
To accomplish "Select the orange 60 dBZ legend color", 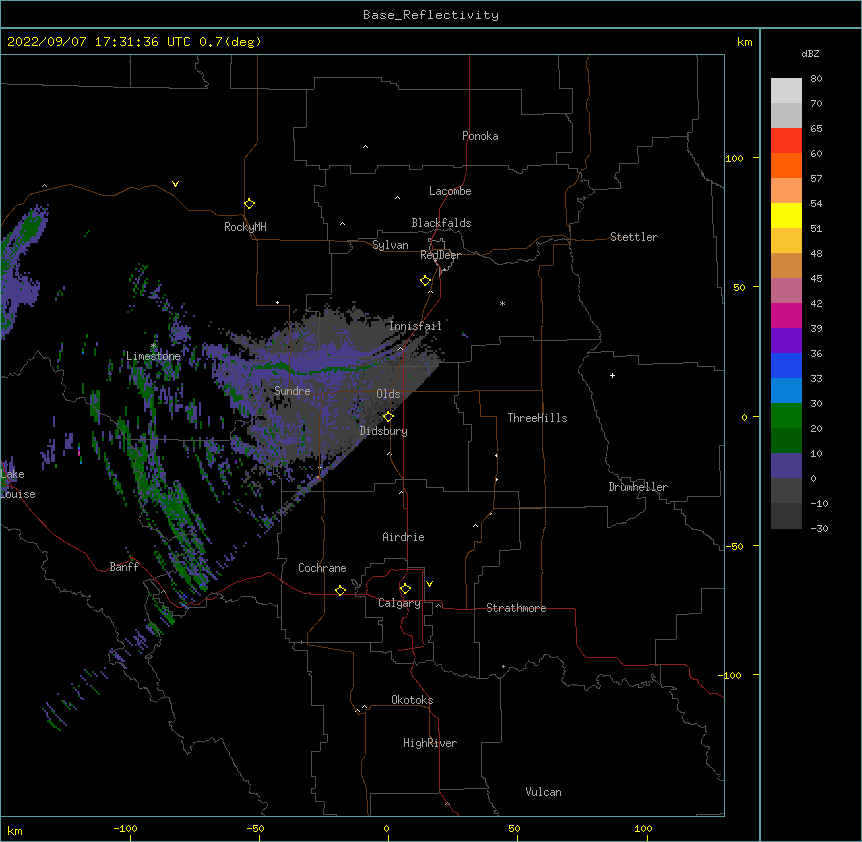I will [786, 165].
